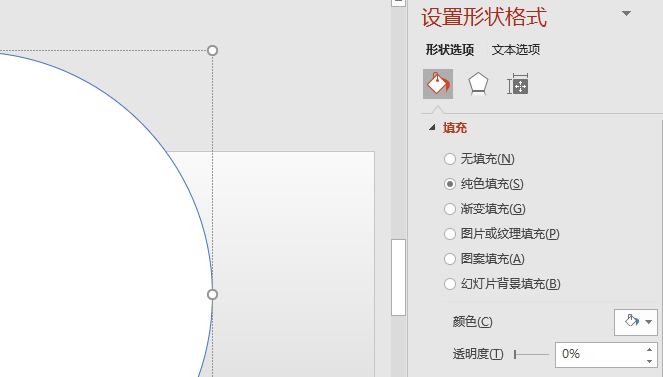Increase transparency with the up stepper arrow
This screenshot has height=377, width=663.
[649, 349]
